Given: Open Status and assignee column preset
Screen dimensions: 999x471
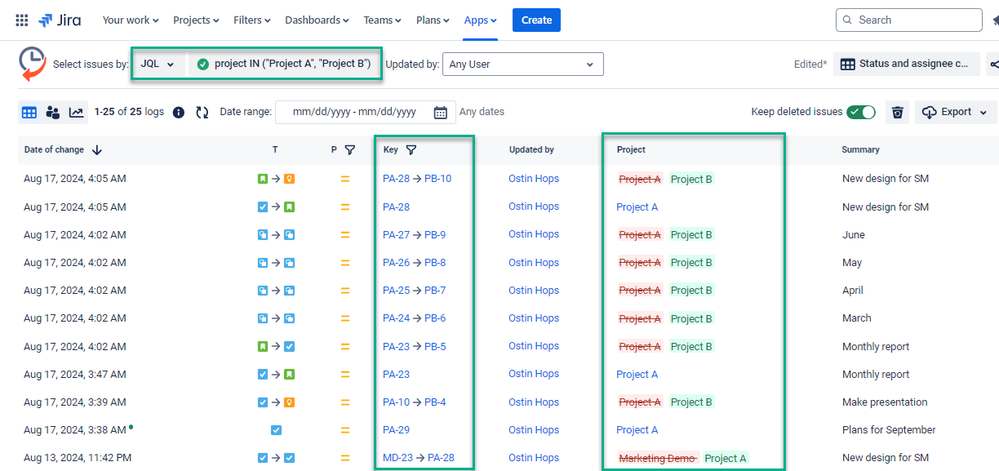Looking at the screenshot, I should (x=907, y=64).
